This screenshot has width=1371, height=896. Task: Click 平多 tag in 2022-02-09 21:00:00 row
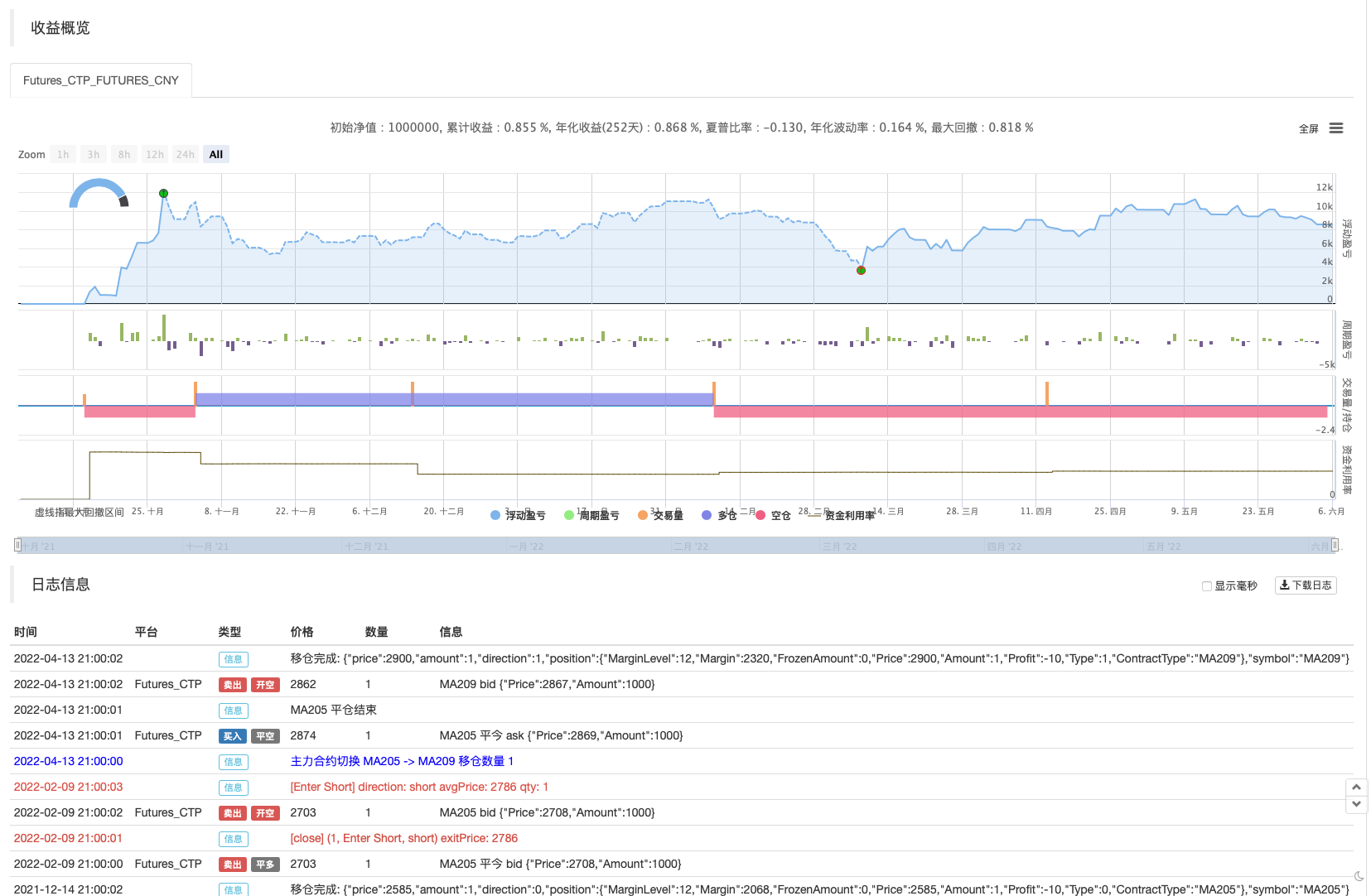[265, 865]
